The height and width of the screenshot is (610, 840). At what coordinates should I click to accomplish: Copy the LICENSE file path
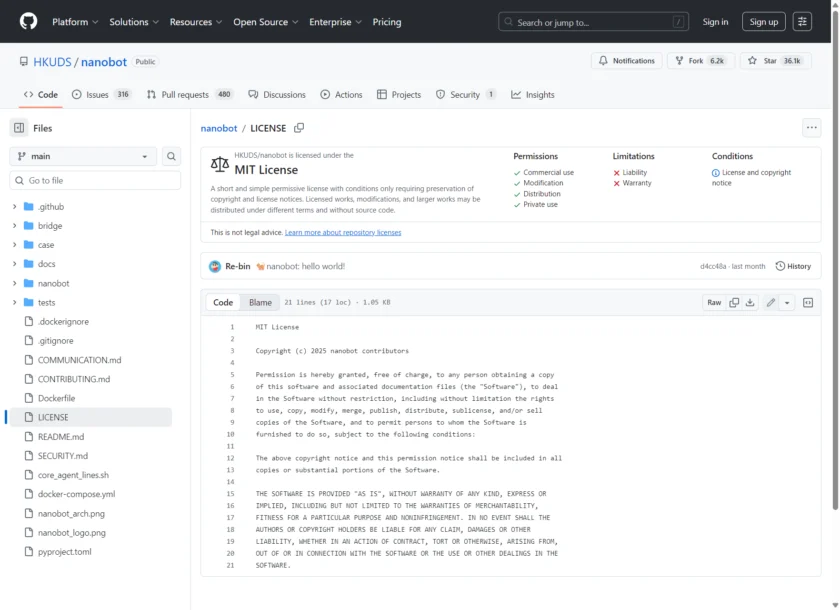[299, 128]
